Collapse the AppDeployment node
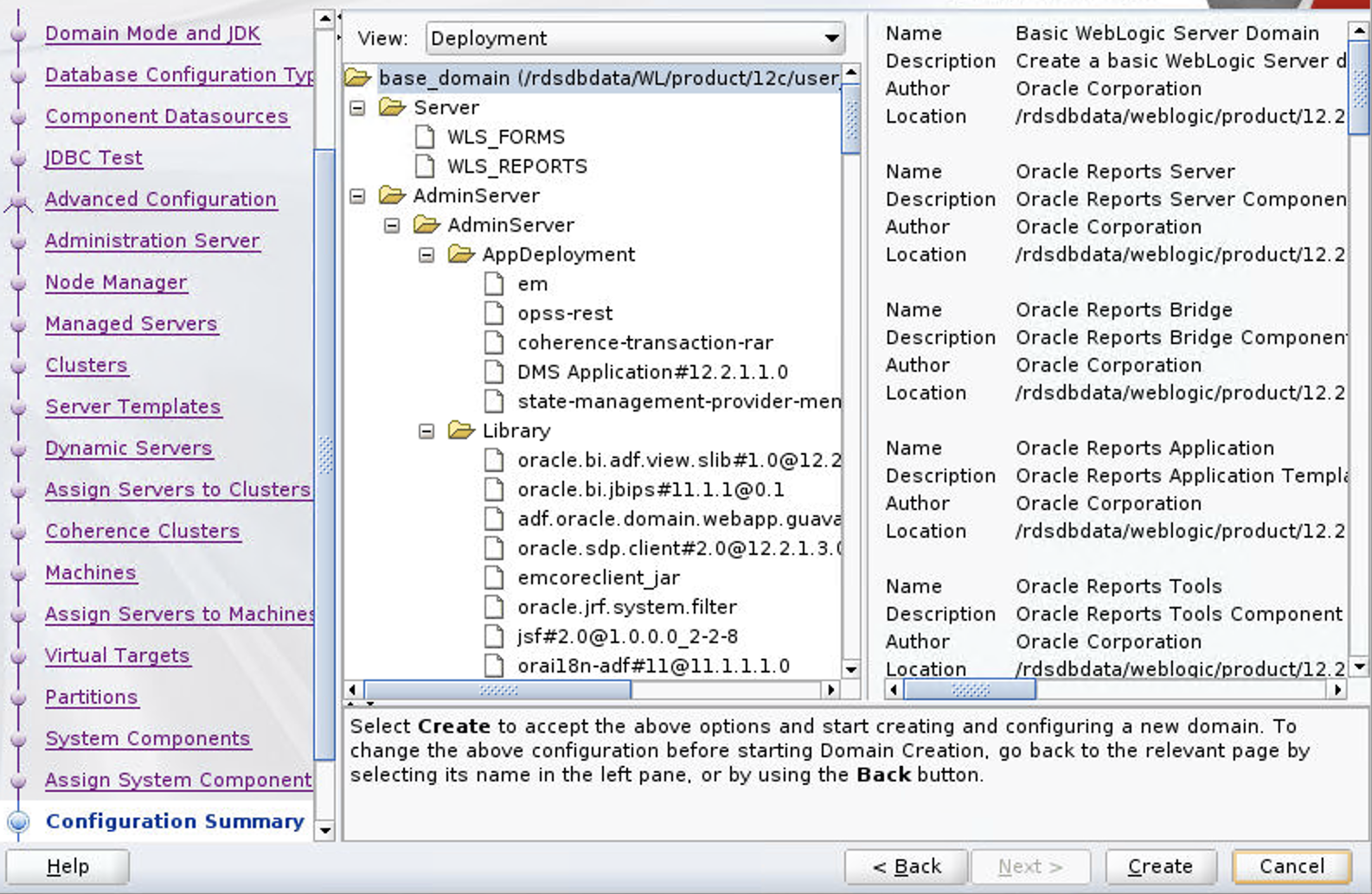 click(426, 255)
